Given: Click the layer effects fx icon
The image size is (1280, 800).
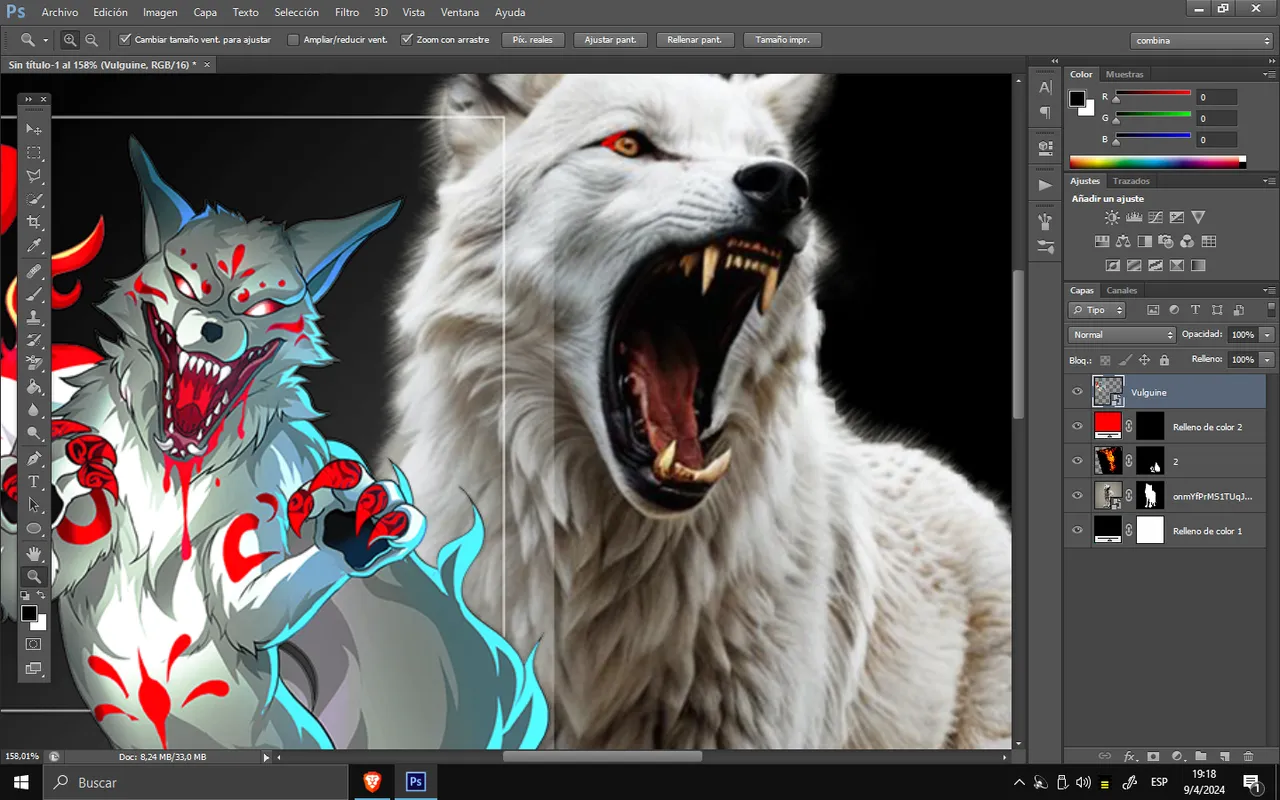Looking at the screenshot, I should click(x=1130, y=757).
